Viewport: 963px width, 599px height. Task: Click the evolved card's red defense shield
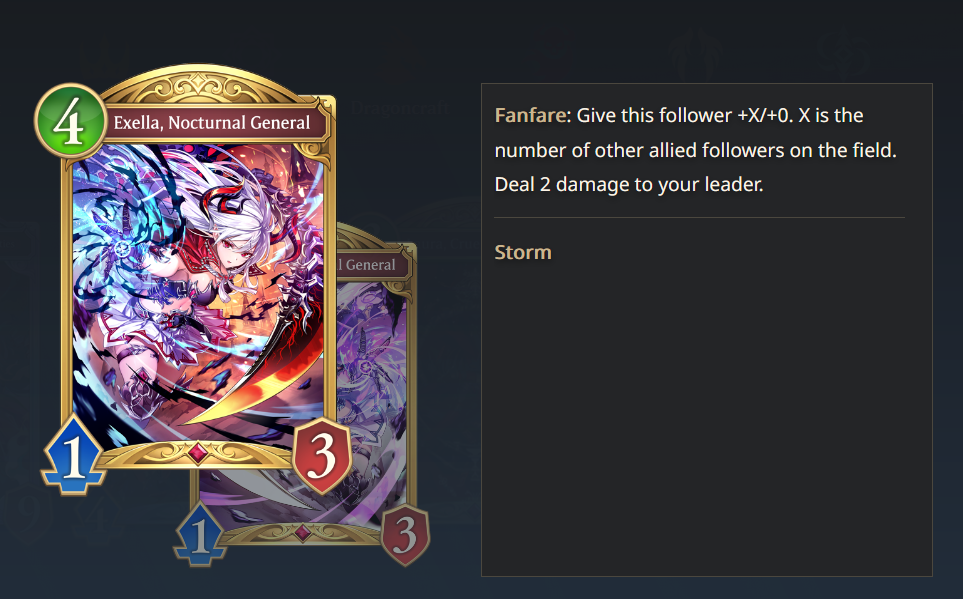click(x=405, y=534)
